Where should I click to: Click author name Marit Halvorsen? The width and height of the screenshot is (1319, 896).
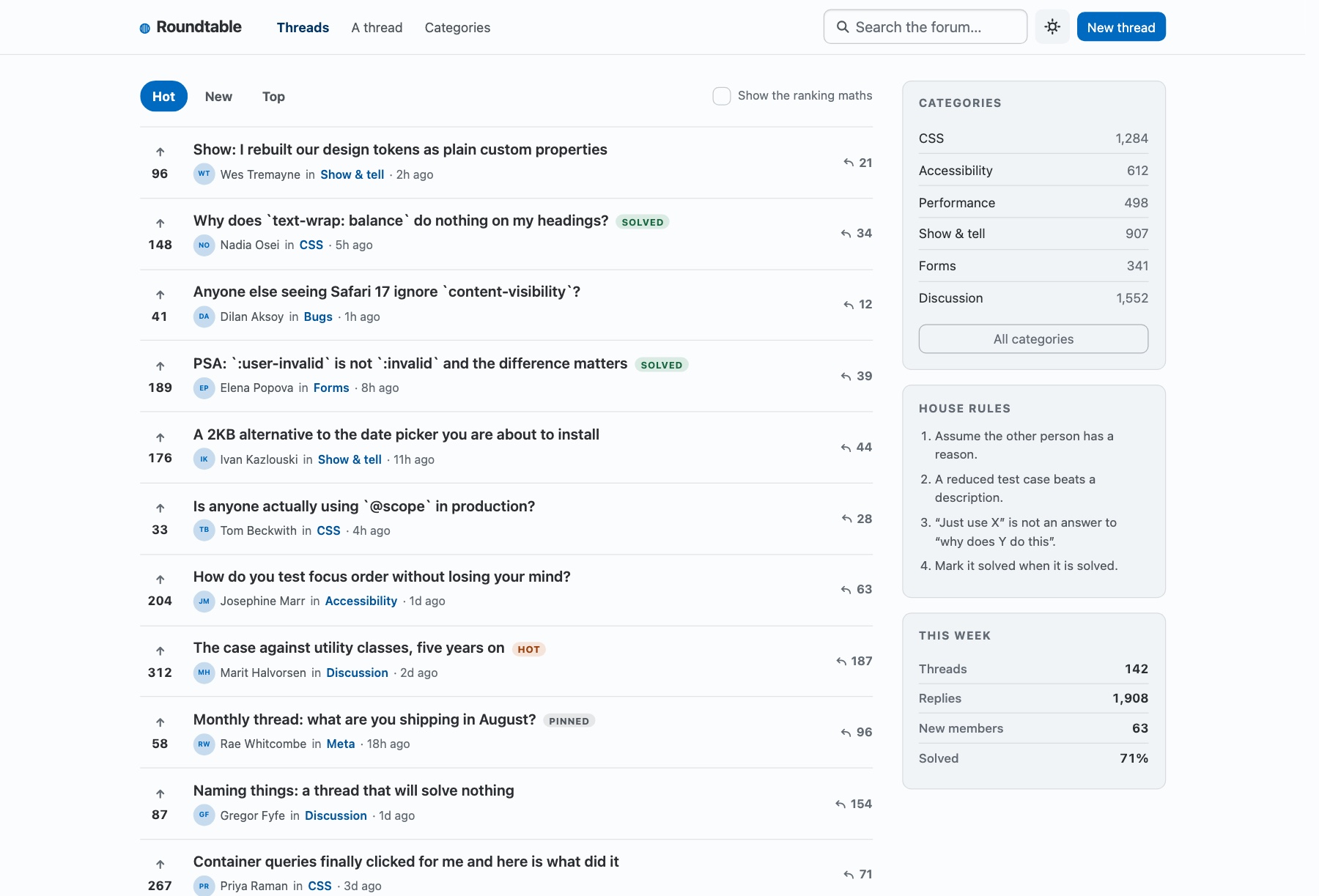click(x=263, y=673)
